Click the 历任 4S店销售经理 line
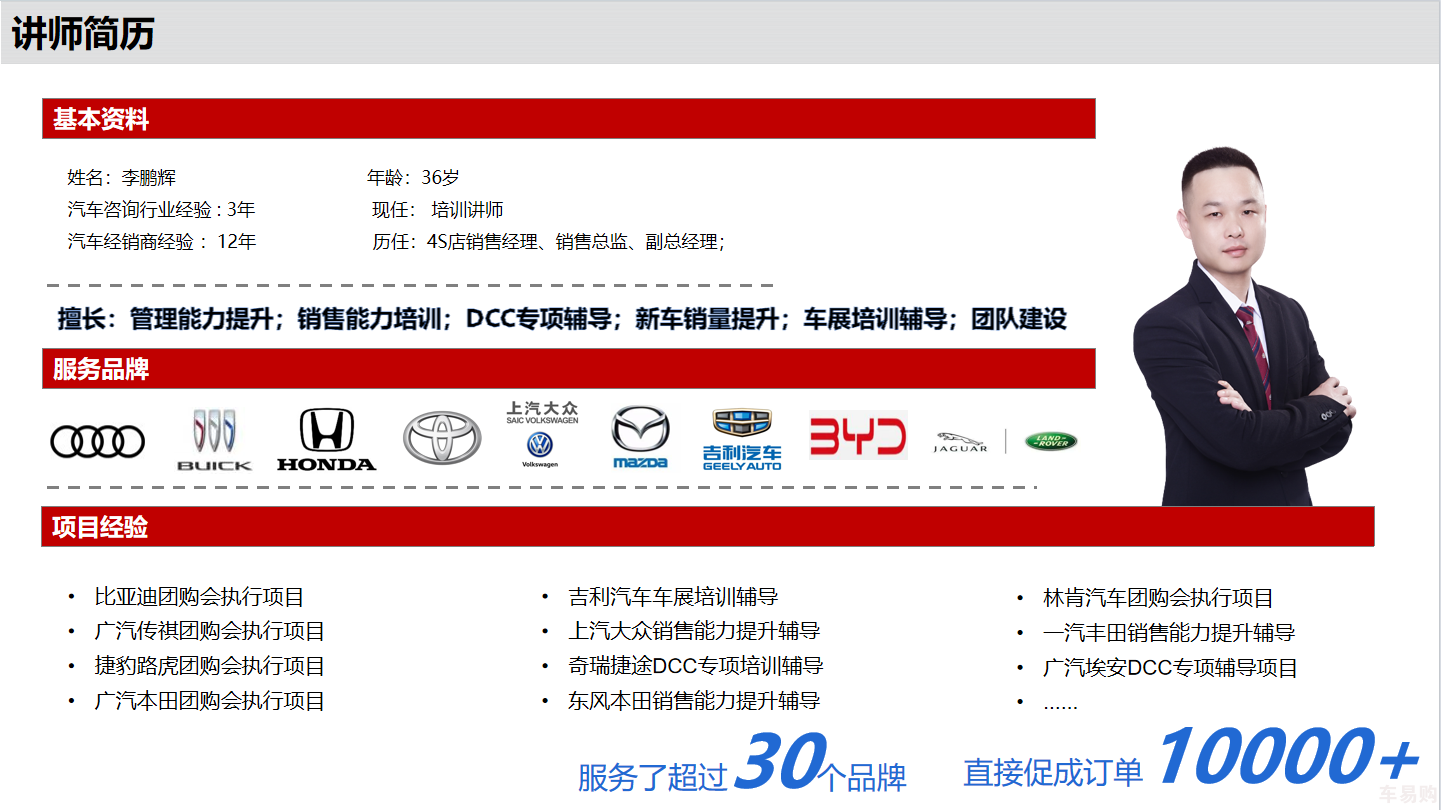 click(548, 242)
